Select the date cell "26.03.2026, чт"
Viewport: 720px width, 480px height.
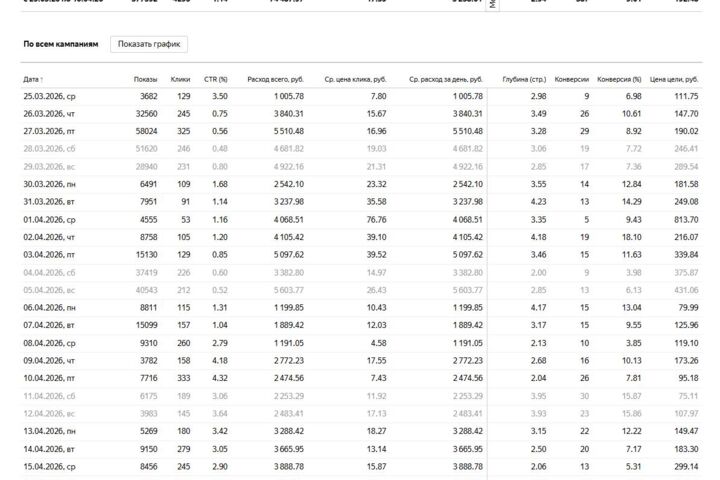(x=49, y=114)
